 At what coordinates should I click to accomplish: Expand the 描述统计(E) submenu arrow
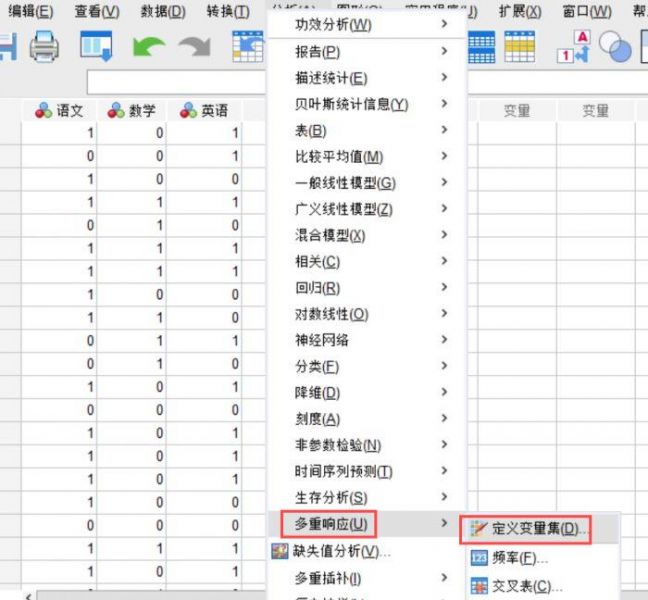click(444, 77)
